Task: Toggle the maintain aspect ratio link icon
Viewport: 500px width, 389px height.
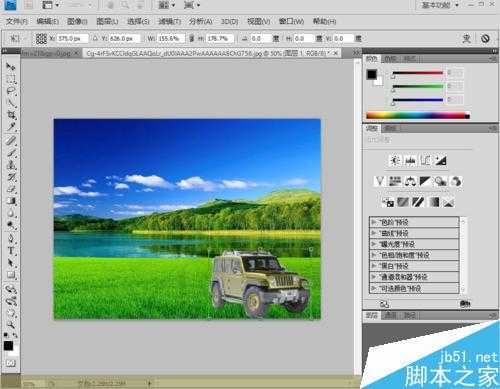Action: pos(192,39)
